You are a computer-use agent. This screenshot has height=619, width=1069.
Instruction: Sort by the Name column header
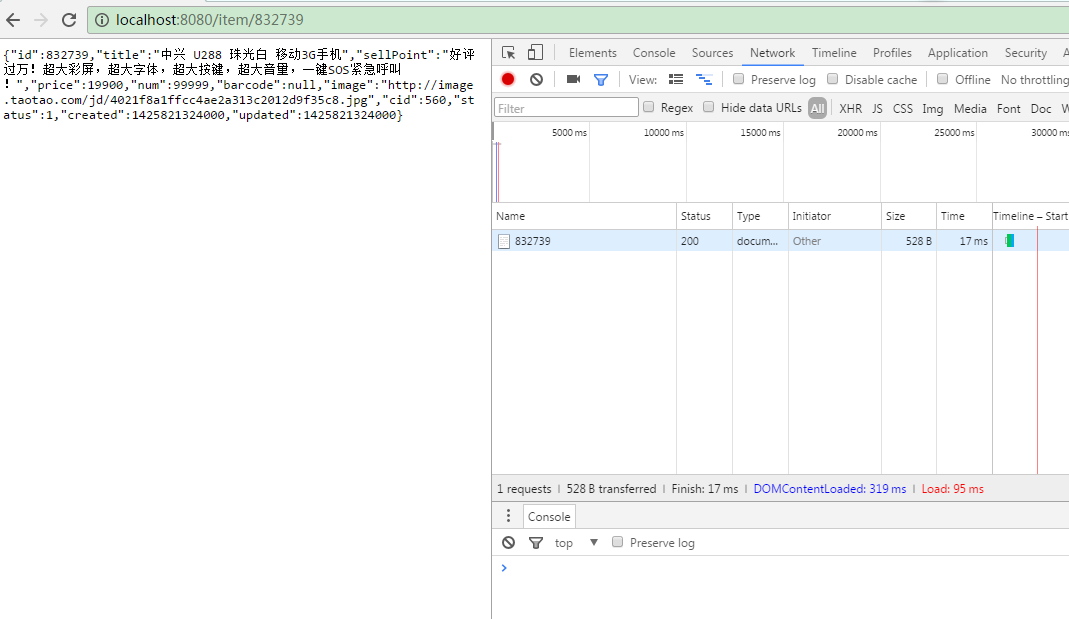coord(584,216)
